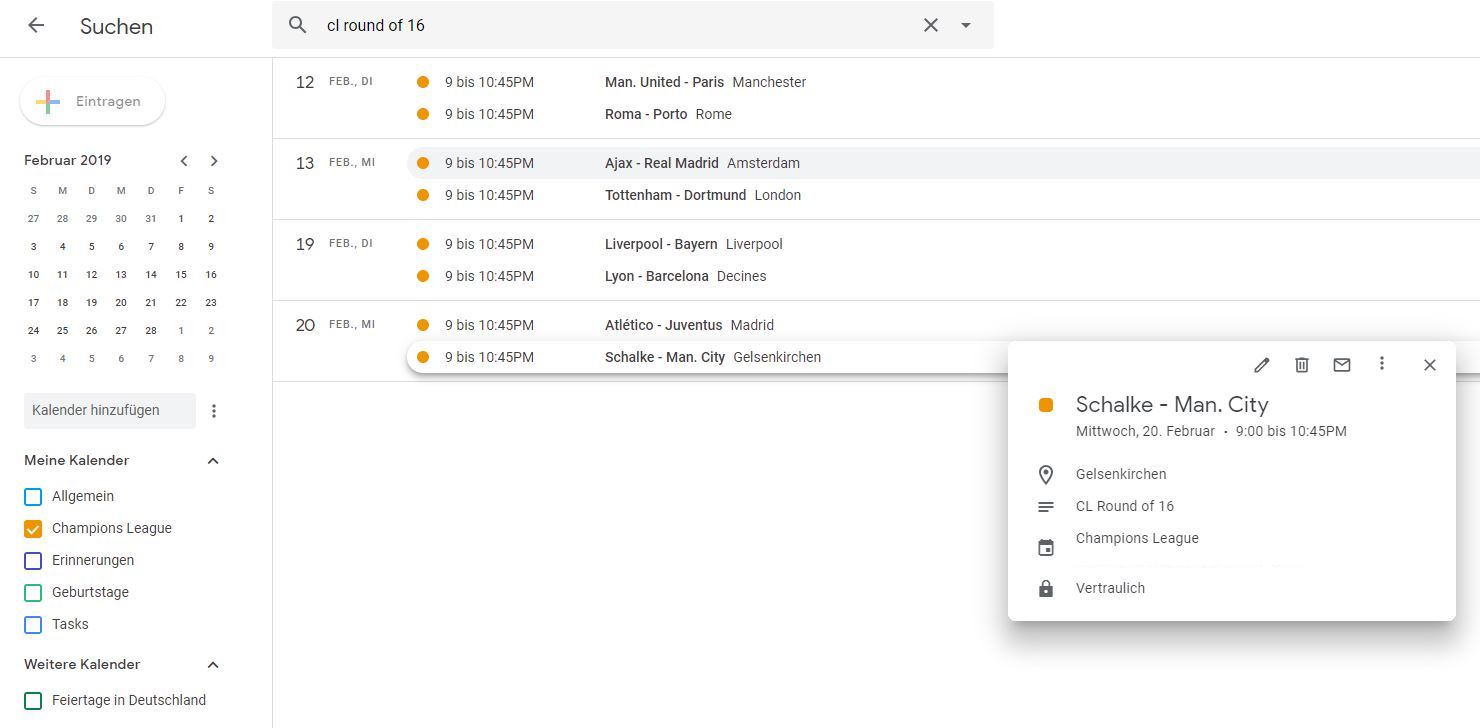The height and width of the screenshot is (728, 1480).
Task: Pick 20 in the mini calendar
Action: pyautogui.click(x=121, y=302)
